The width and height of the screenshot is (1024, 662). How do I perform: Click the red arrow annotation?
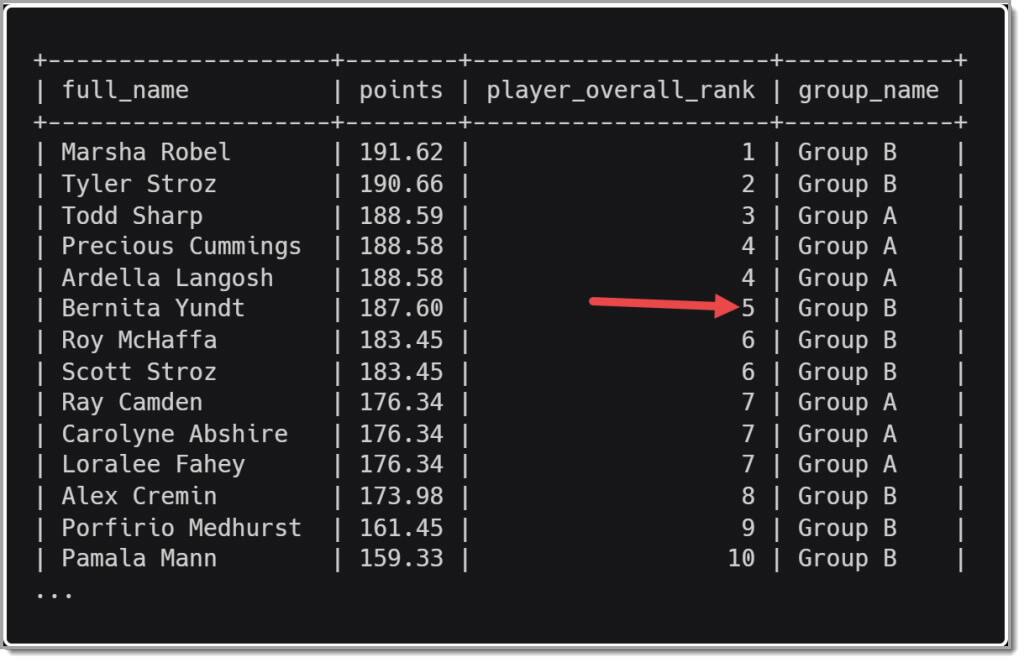click(x=664, y=304)
